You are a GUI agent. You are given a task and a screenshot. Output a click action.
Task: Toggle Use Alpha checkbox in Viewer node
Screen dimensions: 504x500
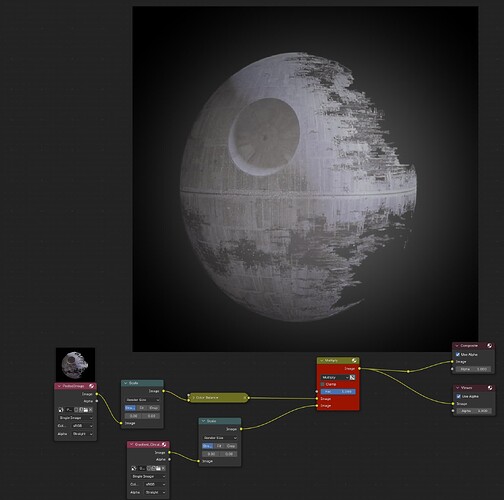(x=459, y=396)
